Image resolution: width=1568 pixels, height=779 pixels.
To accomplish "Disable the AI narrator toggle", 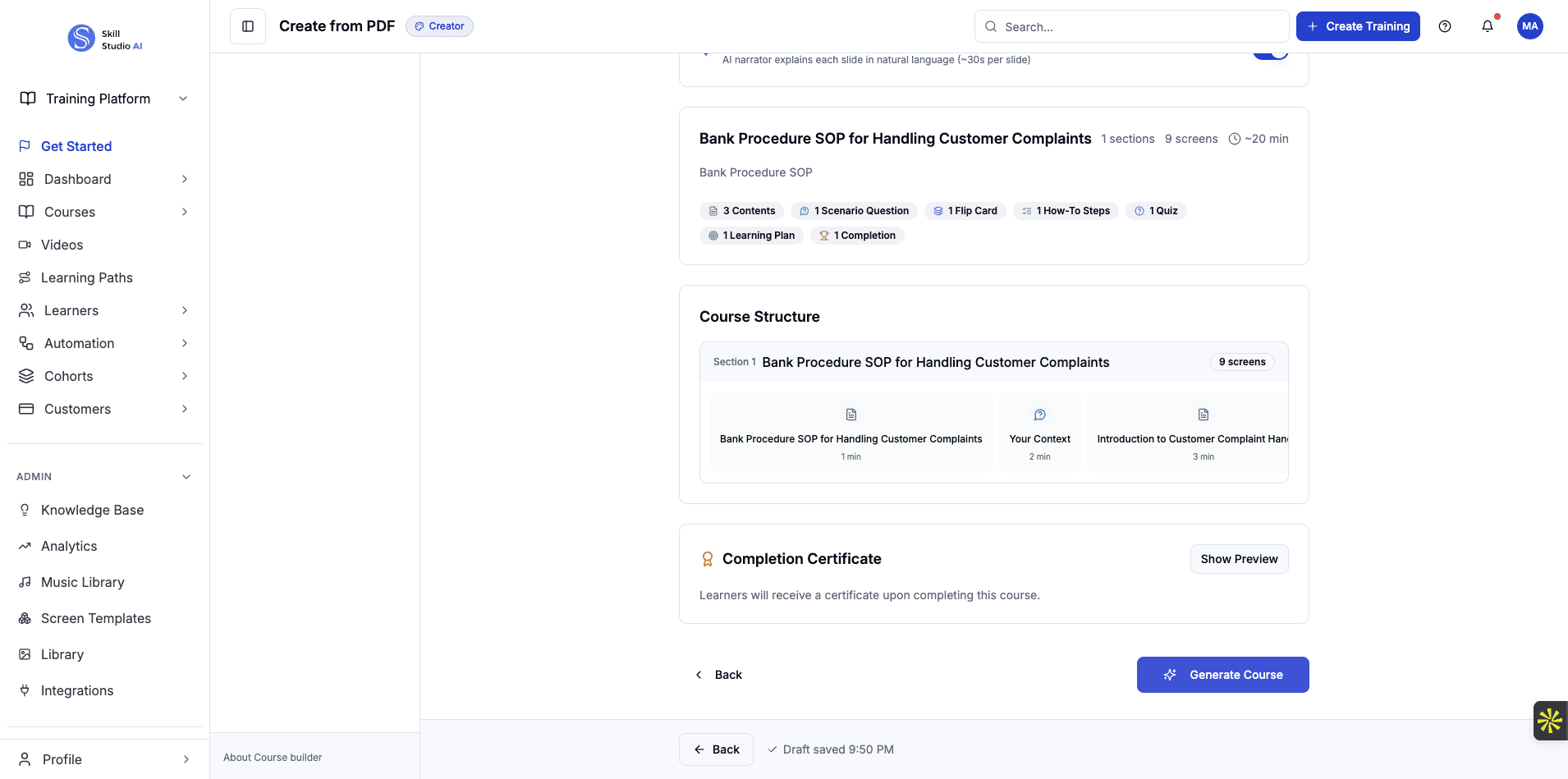I will click(1269, 51).
